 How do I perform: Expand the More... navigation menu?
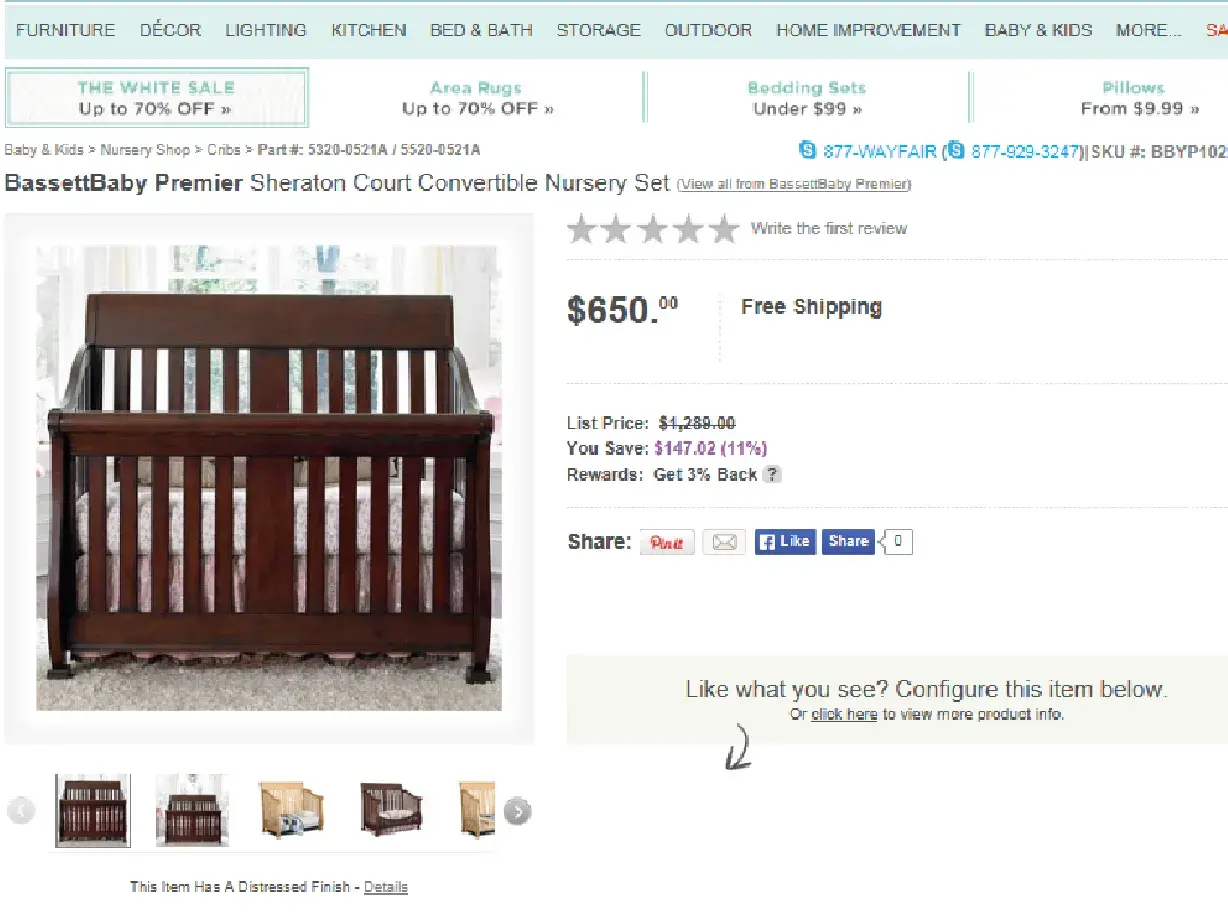pos(1148,30)
